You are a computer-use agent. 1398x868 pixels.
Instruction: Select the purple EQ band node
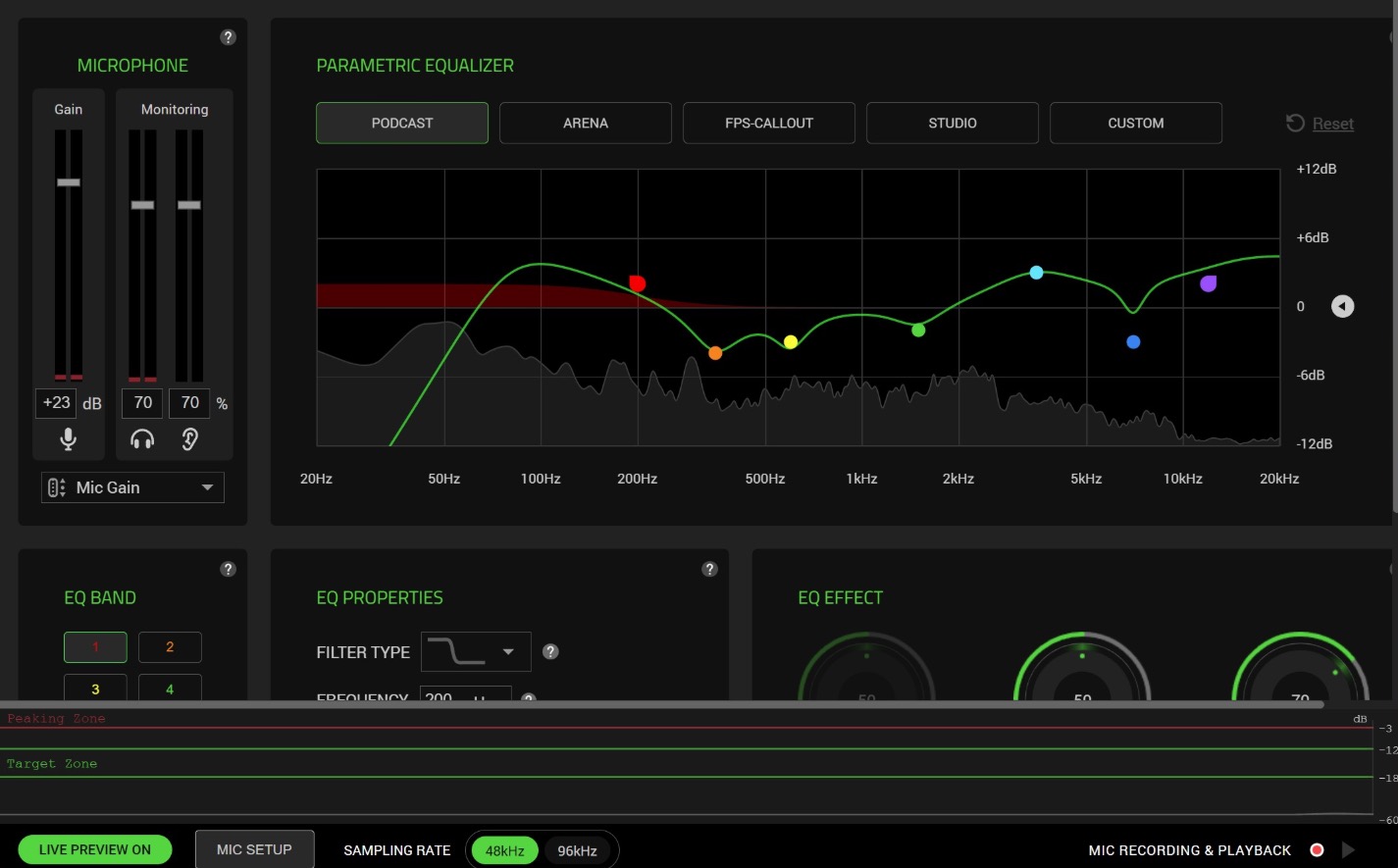click(1208, 283)
